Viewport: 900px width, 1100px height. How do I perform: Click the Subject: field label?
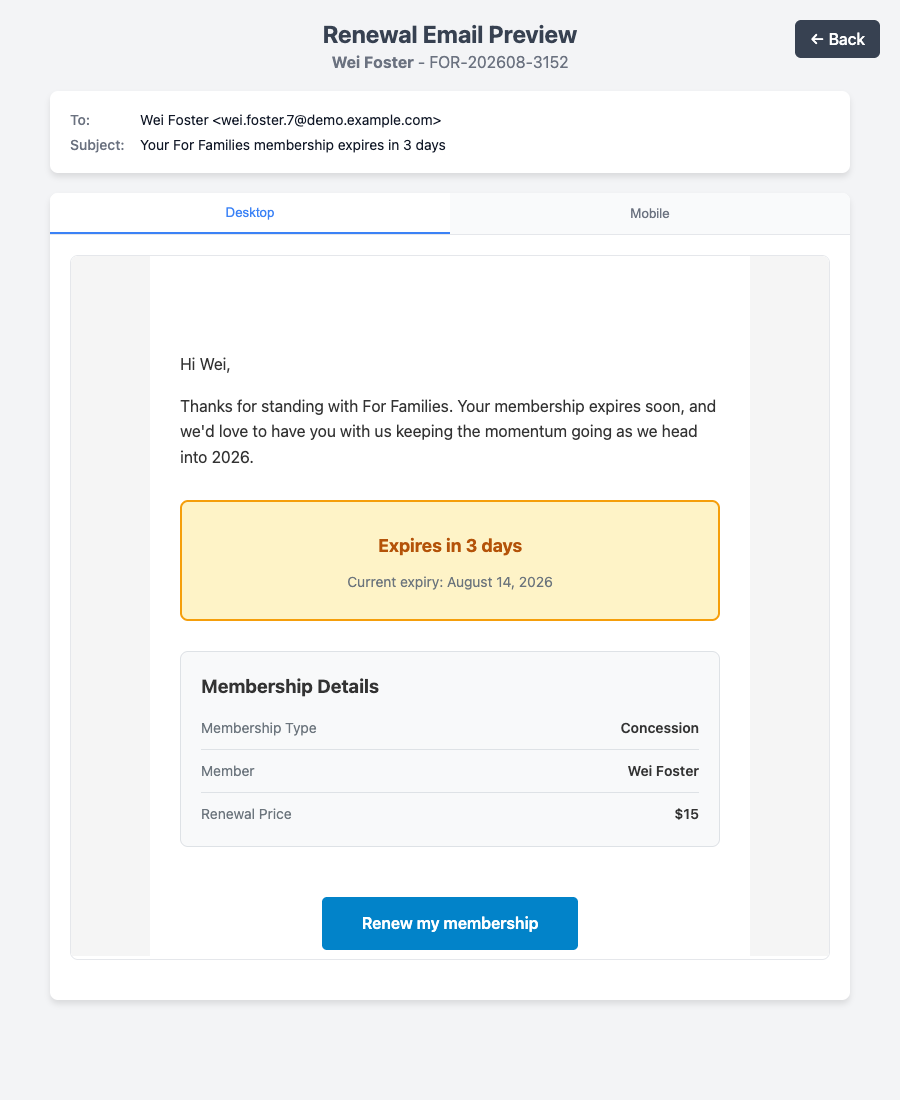(98, 145)
